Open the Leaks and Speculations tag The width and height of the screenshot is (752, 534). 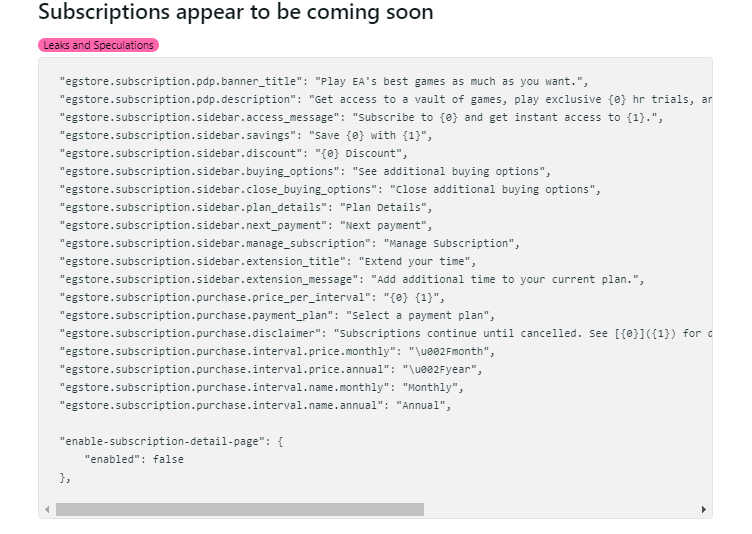[x=98, y=45]
